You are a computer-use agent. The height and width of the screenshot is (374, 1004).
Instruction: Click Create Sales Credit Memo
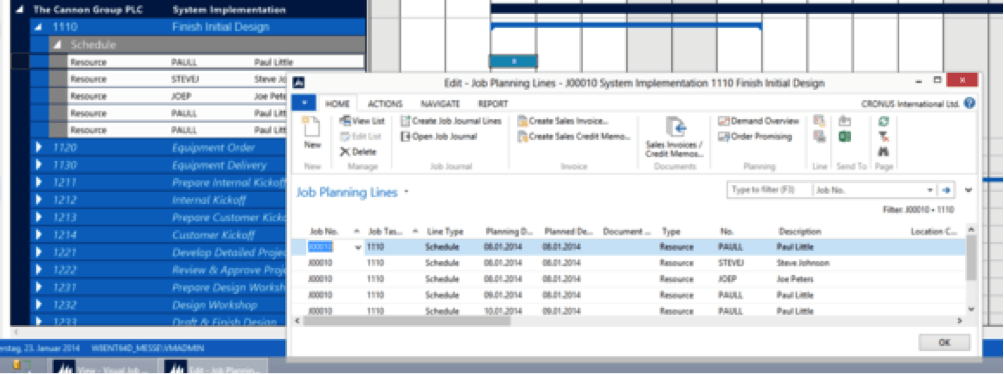[574, 136]
